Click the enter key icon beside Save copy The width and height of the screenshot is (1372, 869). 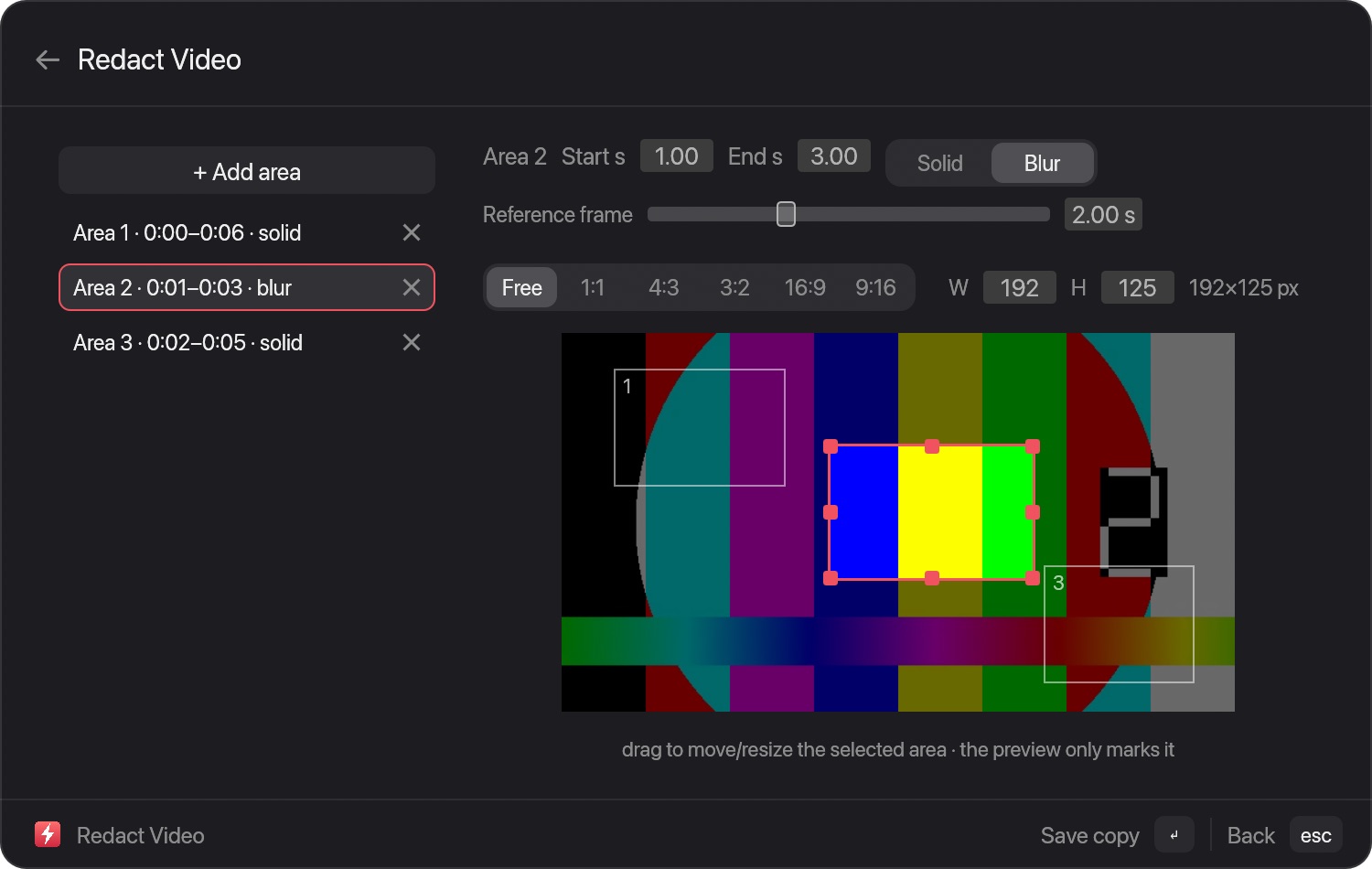tap(1174, 834)
